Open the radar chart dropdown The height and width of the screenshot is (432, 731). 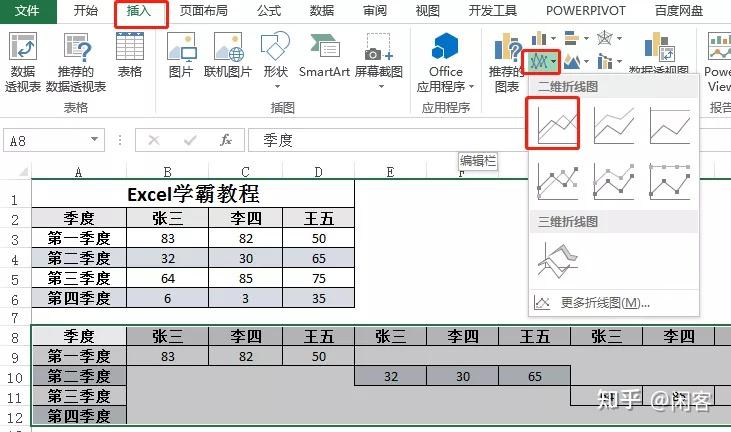tap(609, 38)
